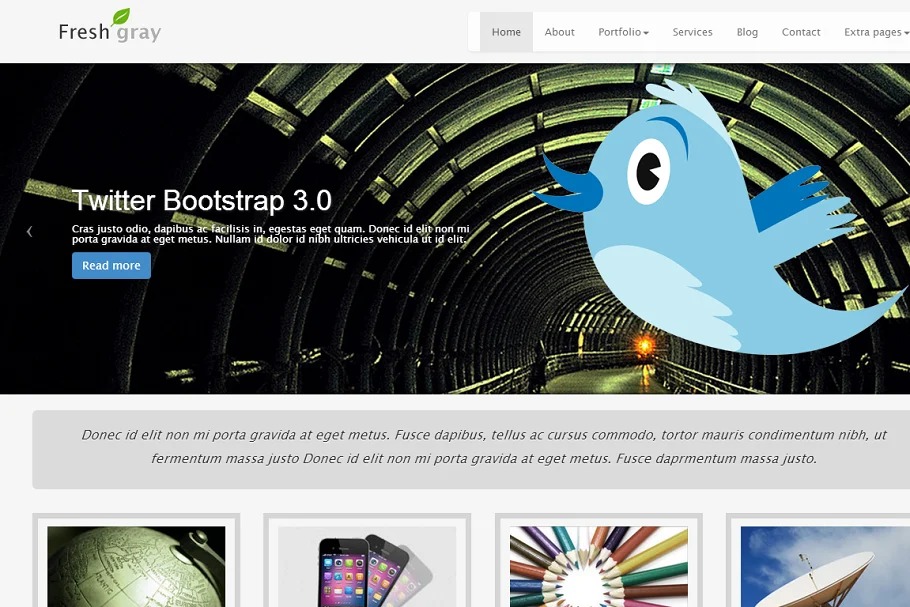Viewport: 910px width, 607px height.
Task: Go to the Contact page
Action: pos(801,32)
